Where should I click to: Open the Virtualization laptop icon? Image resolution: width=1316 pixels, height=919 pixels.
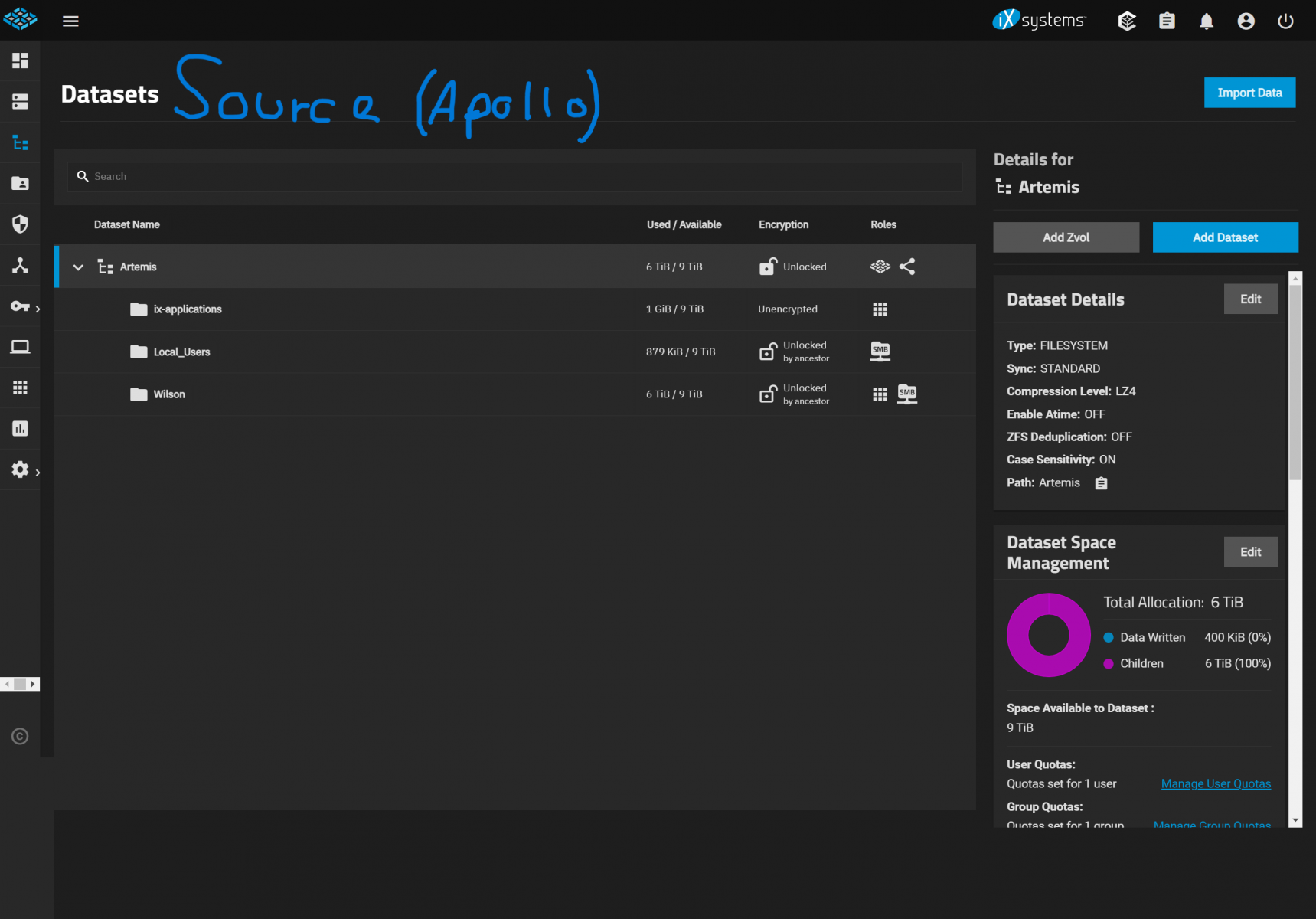click(20, 347)
